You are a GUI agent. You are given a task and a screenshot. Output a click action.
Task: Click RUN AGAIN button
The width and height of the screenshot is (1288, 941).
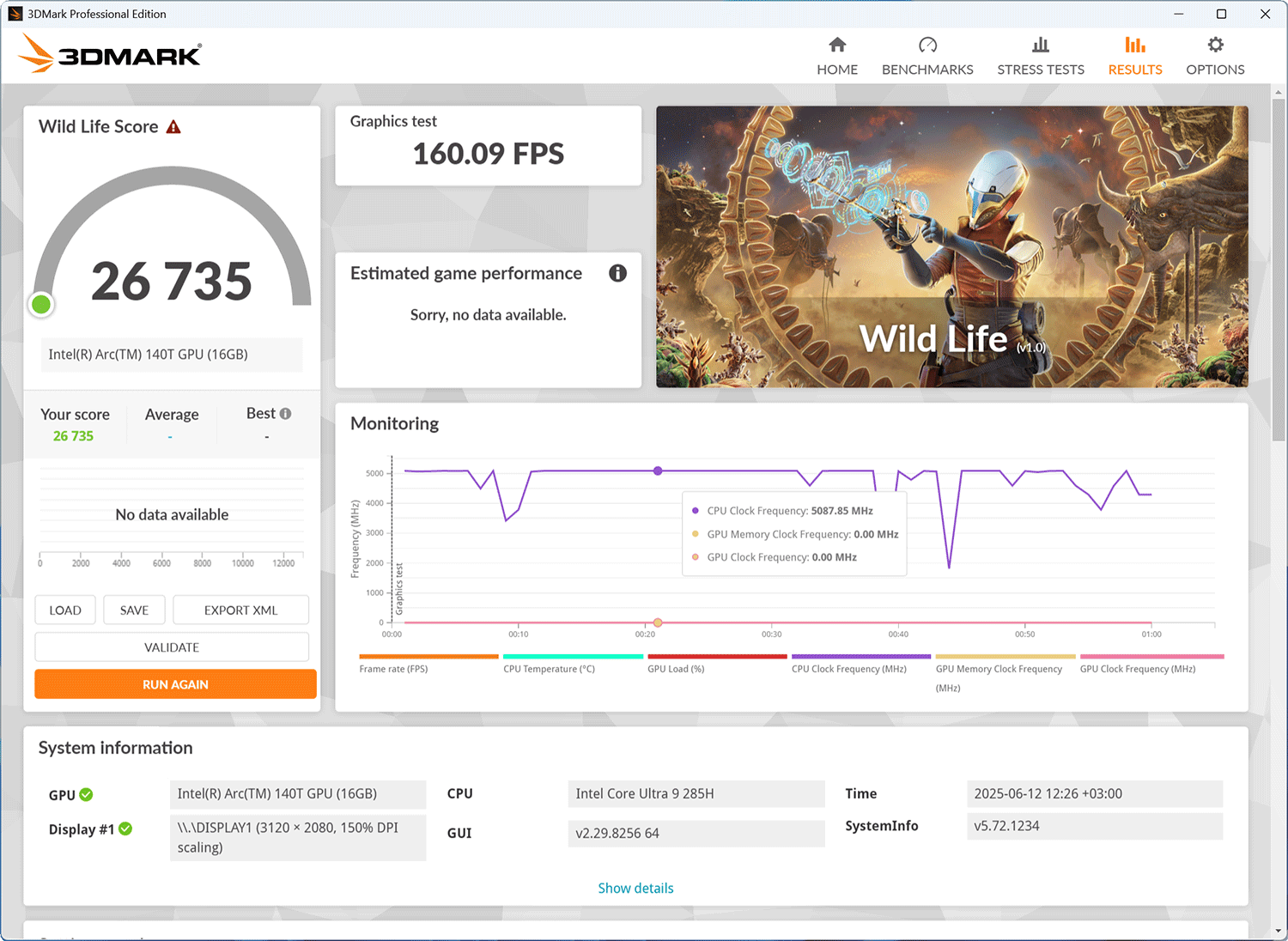tap(175, 684)
